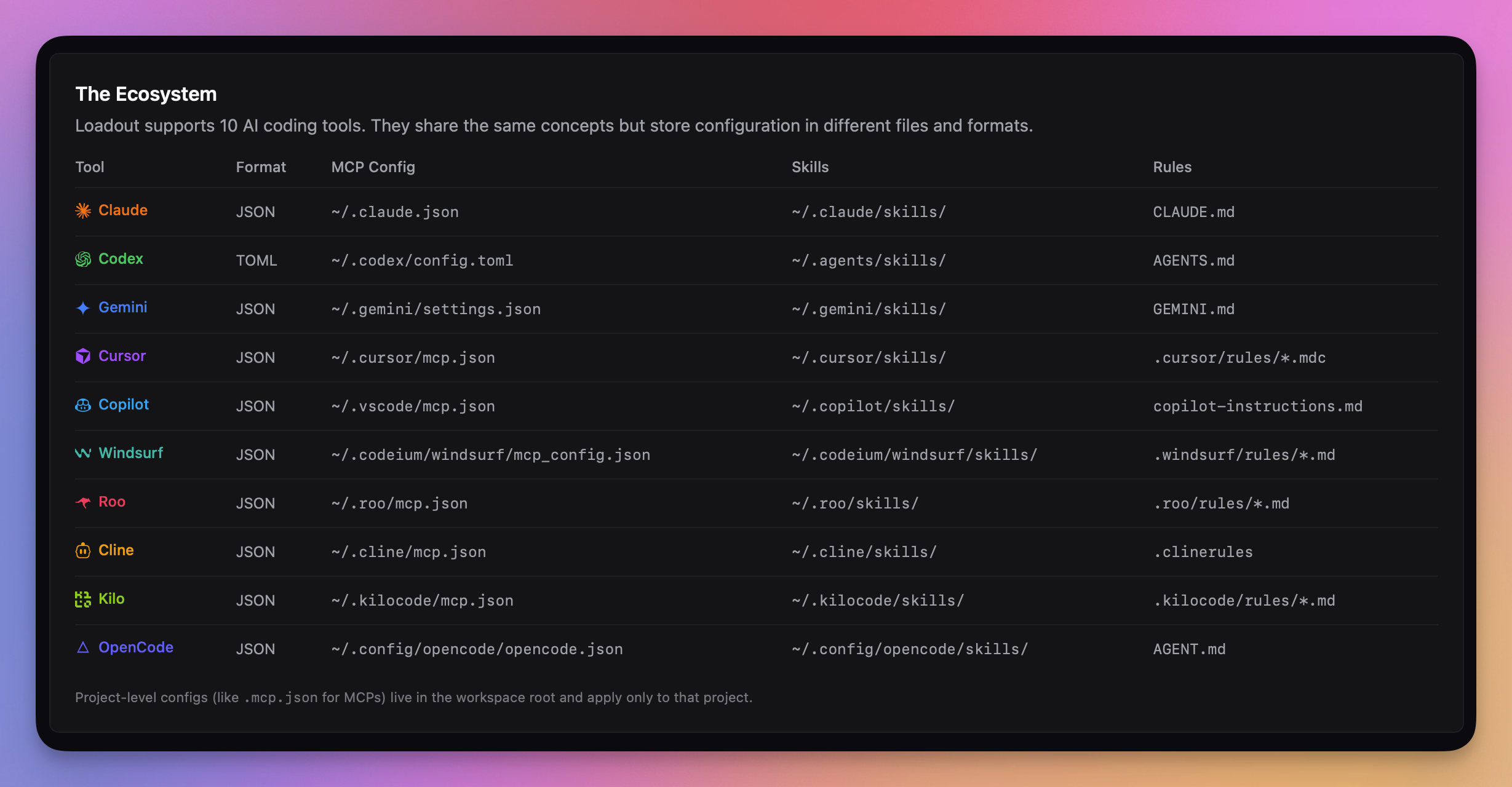Click the Roo rocket icon
Viewport: 1512px width, 787px height.
[x=84, y=502]
